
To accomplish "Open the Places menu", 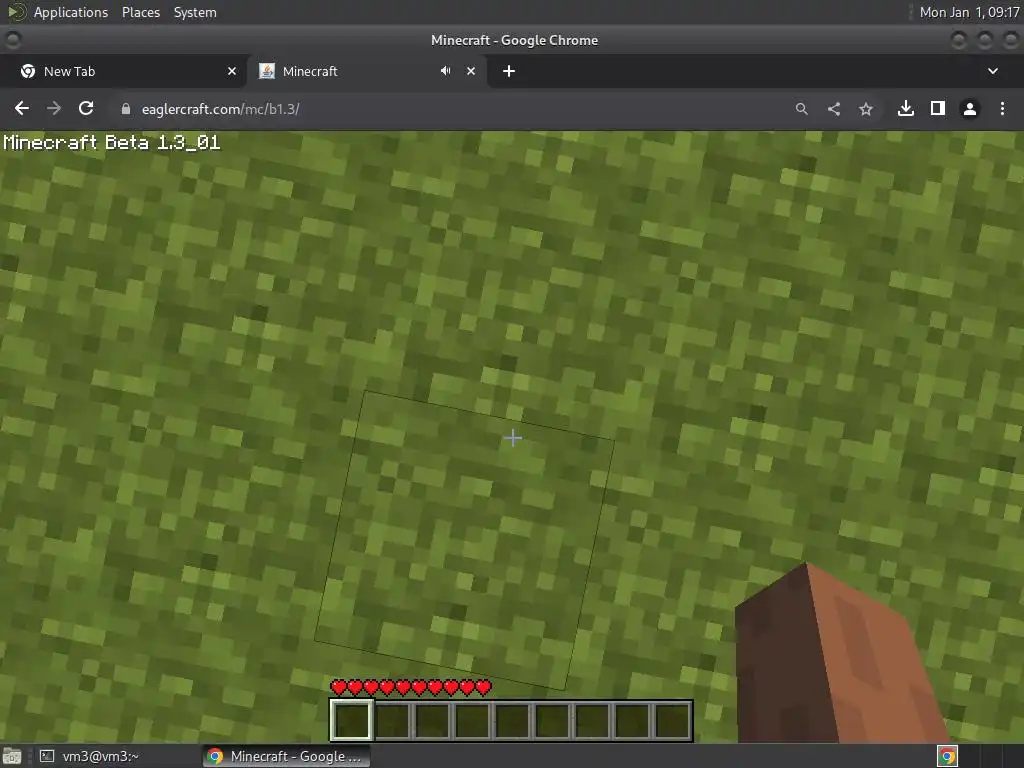I will click(x=141, y=12).
